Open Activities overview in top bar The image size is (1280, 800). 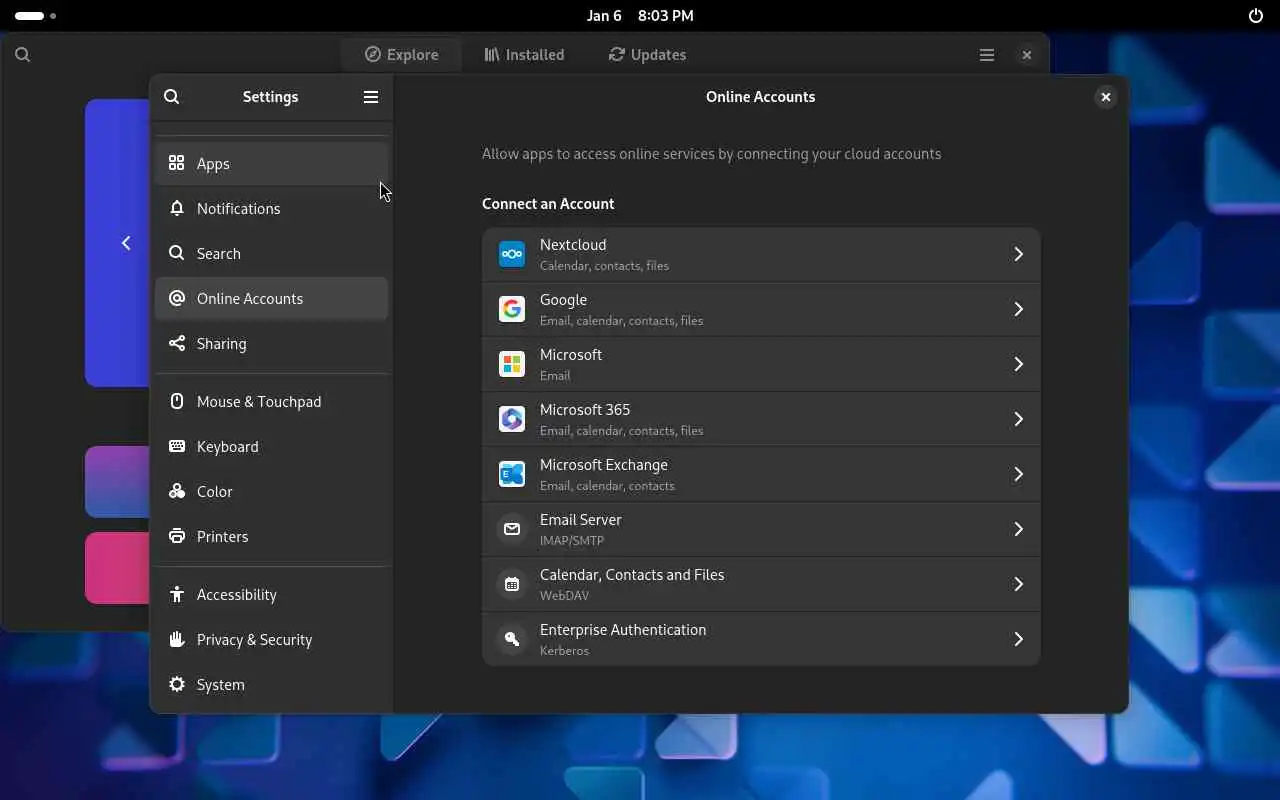coord(35,16)
